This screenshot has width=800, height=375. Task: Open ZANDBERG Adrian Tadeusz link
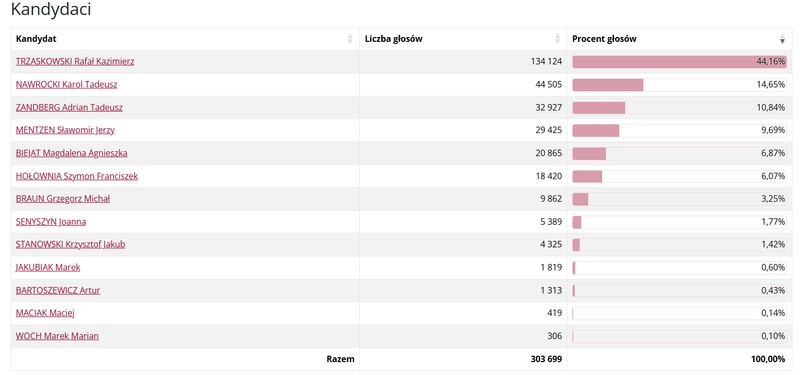click(69, 108)
